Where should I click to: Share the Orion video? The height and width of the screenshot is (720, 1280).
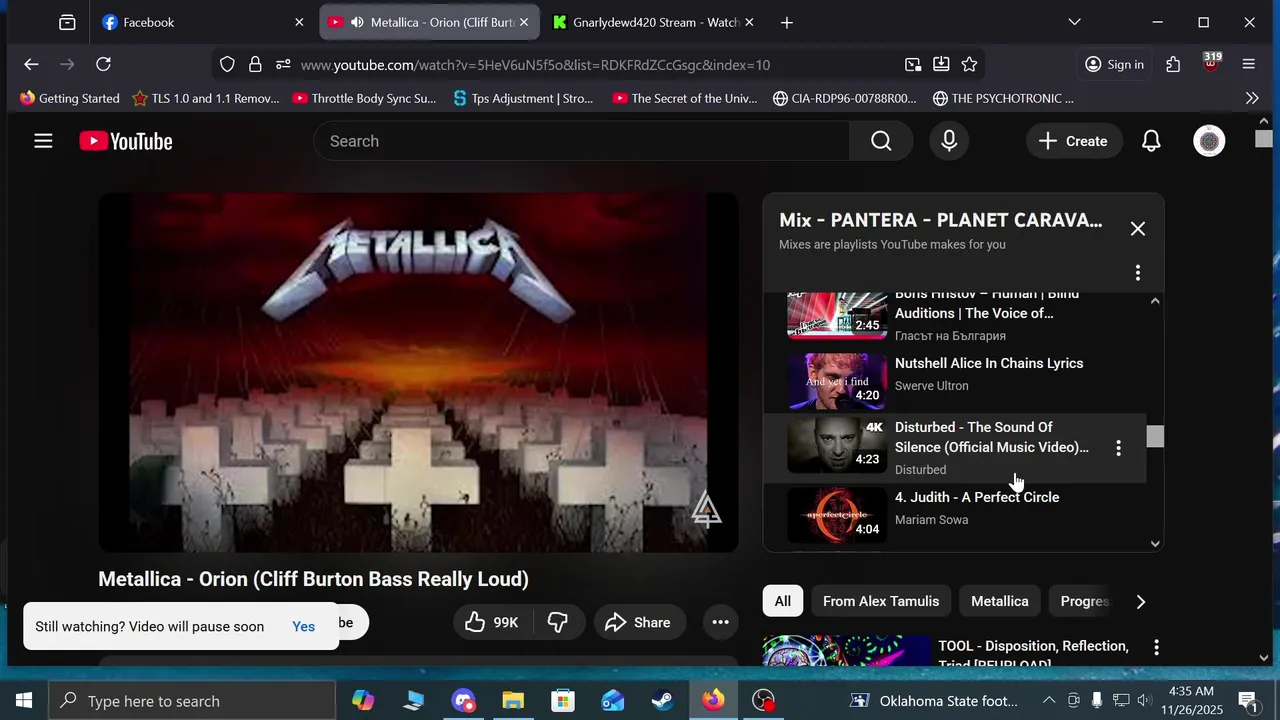pyautogui.click(x=638, y=622)
